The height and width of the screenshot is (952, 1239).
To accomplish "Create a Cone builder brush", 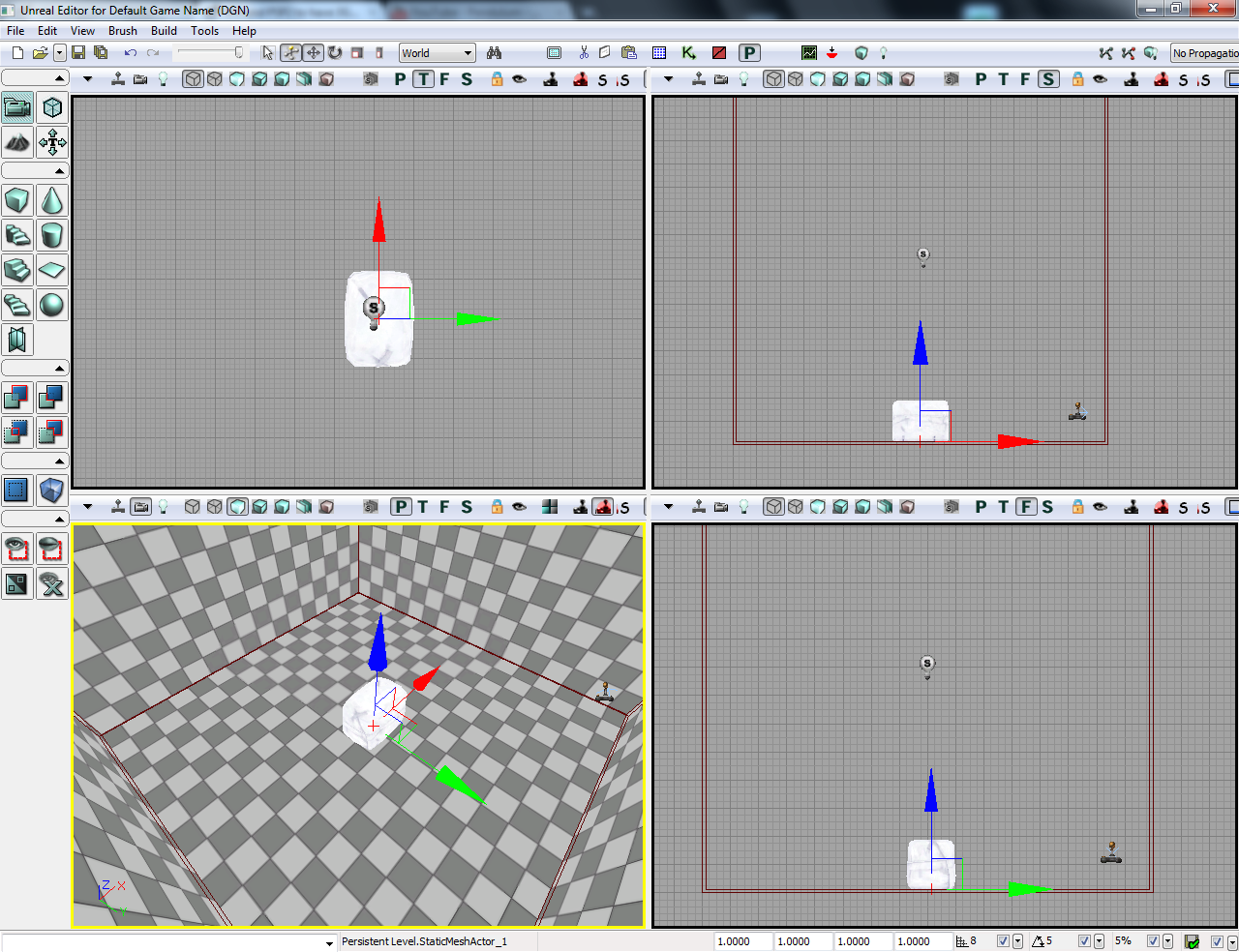I will pyautogui.click(x=52, y=200).
